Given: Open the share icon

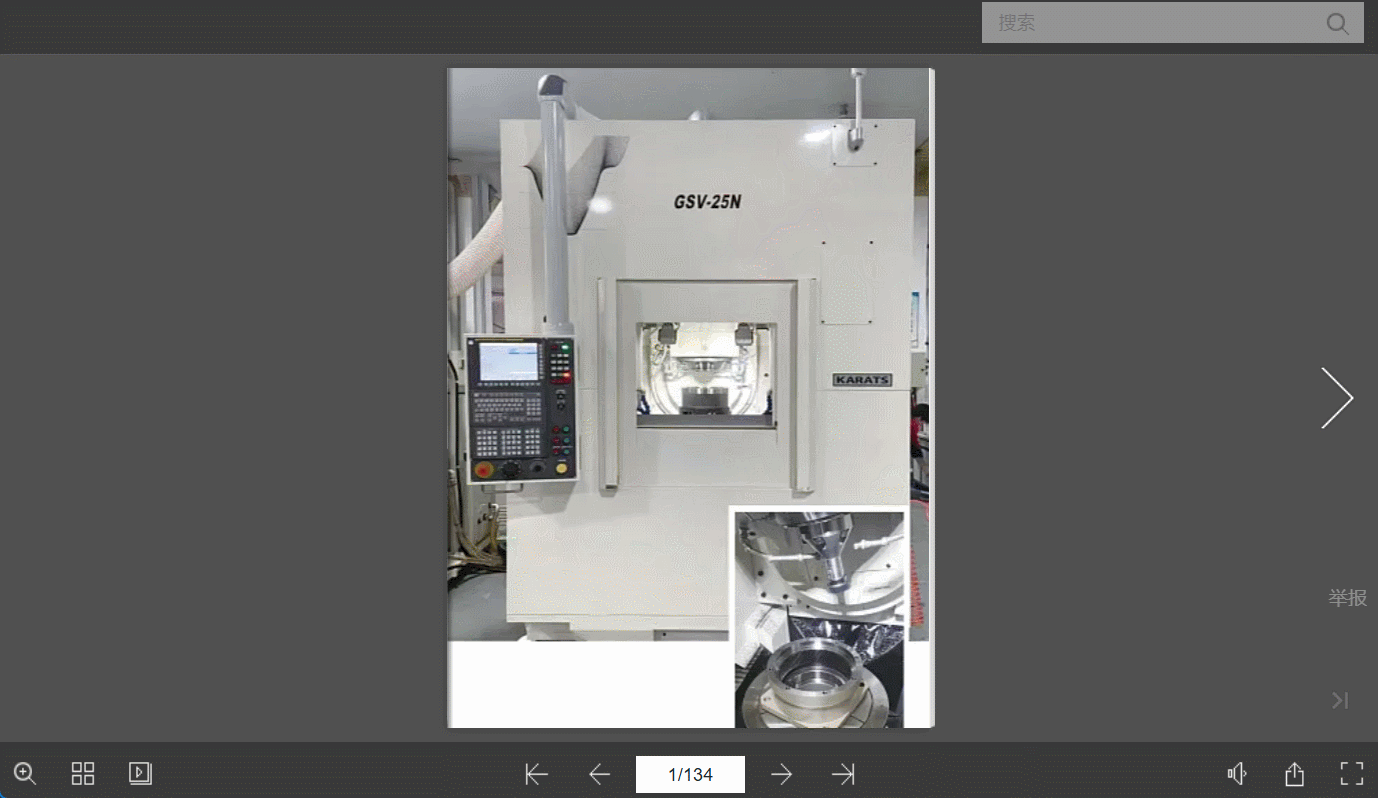Looking at the screenshot, I should tap(1294, 774).
